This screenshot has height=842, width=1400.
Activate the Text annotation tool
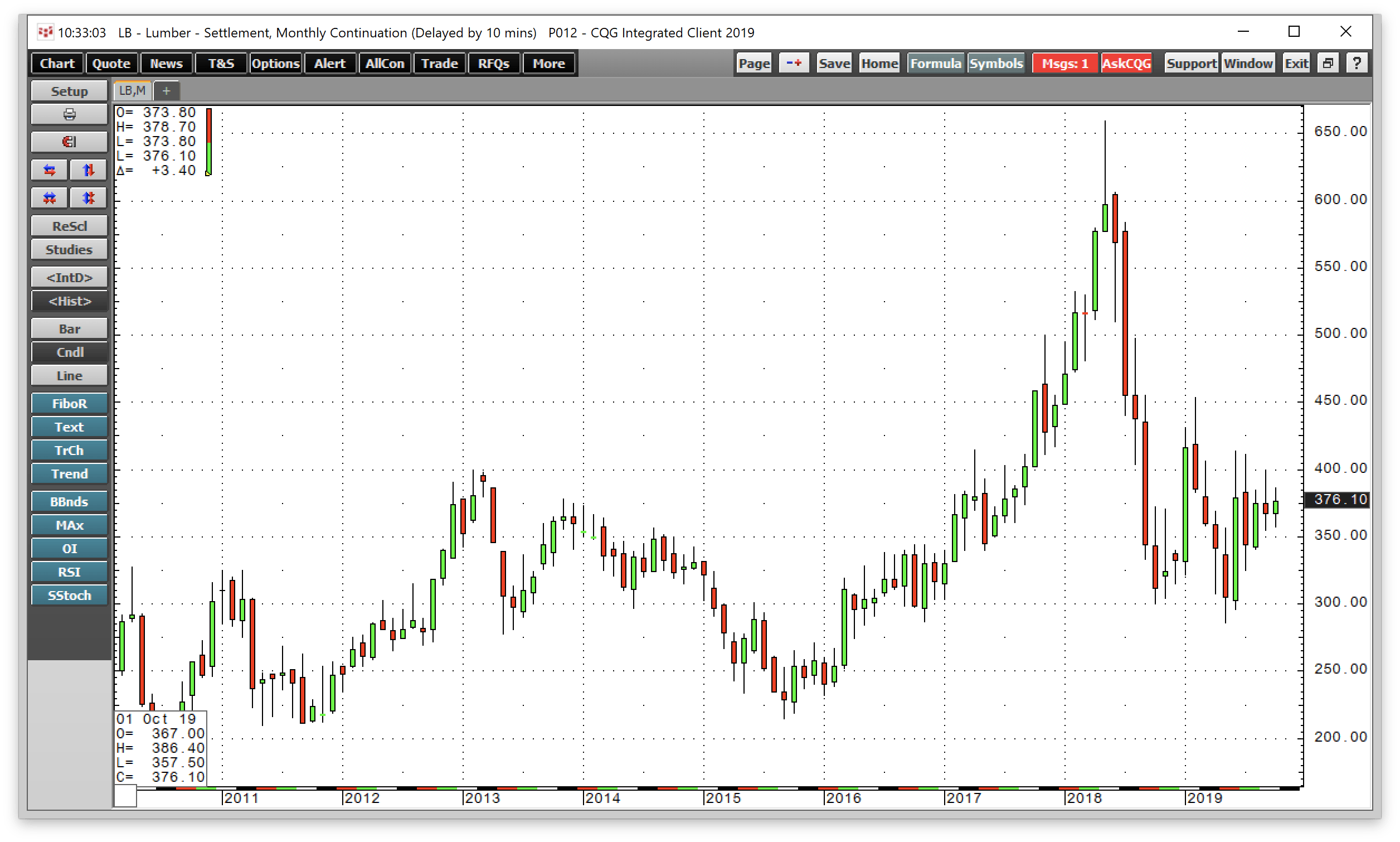pos(69,427)
